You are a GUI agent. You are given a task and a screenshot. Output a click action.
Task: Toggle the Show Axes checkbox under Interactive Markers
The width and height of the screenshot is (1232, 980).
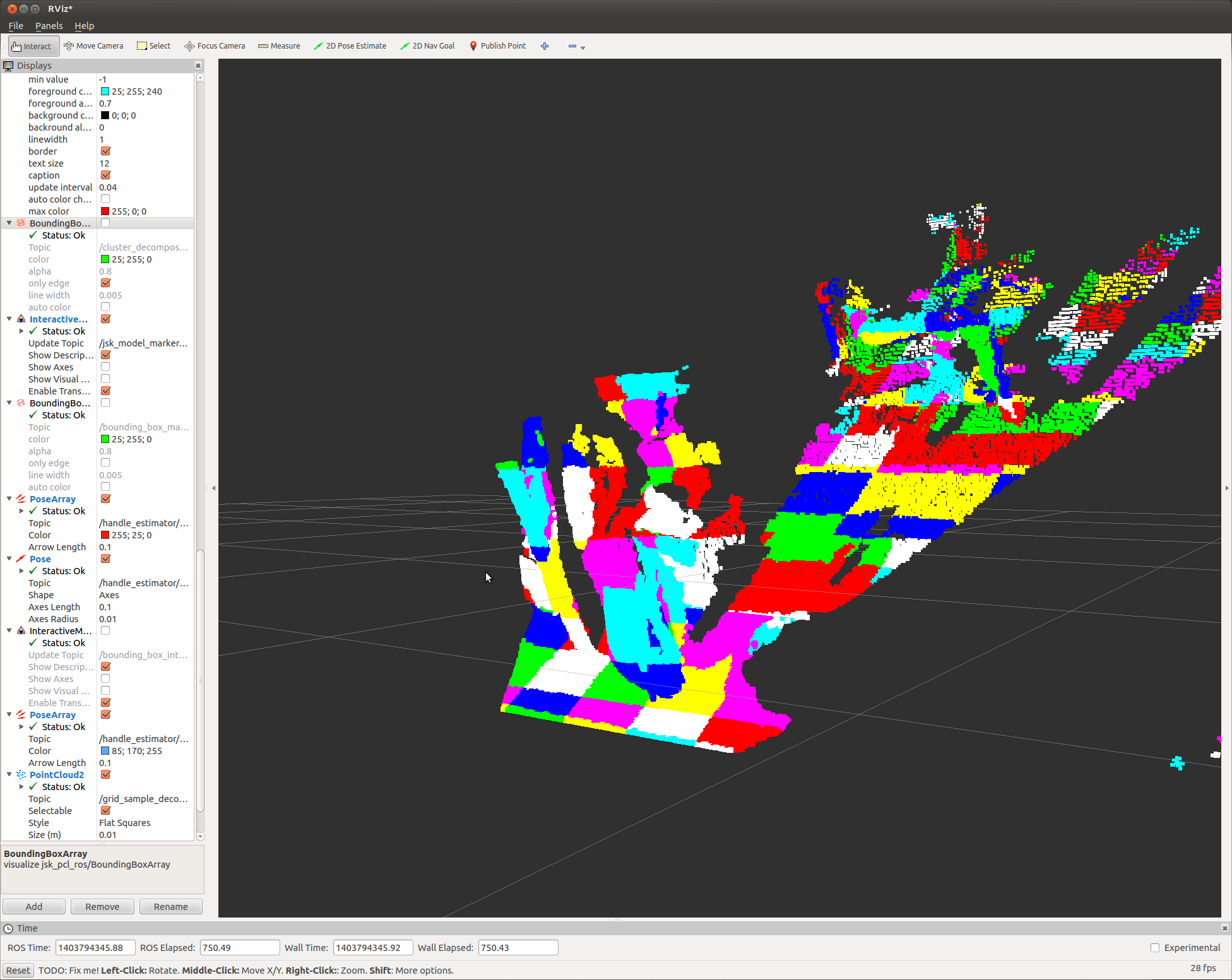(105, 367)
